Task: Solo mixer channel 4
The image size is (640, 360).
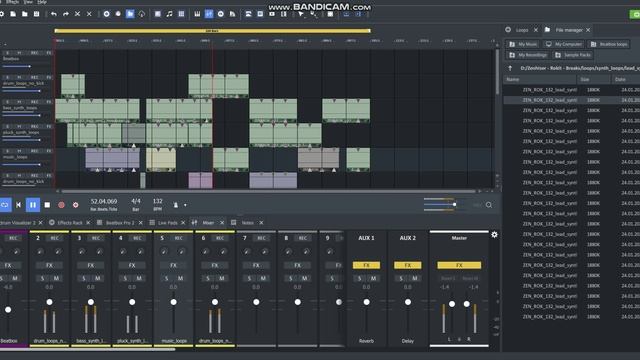Action: click(x=125, y=278)
